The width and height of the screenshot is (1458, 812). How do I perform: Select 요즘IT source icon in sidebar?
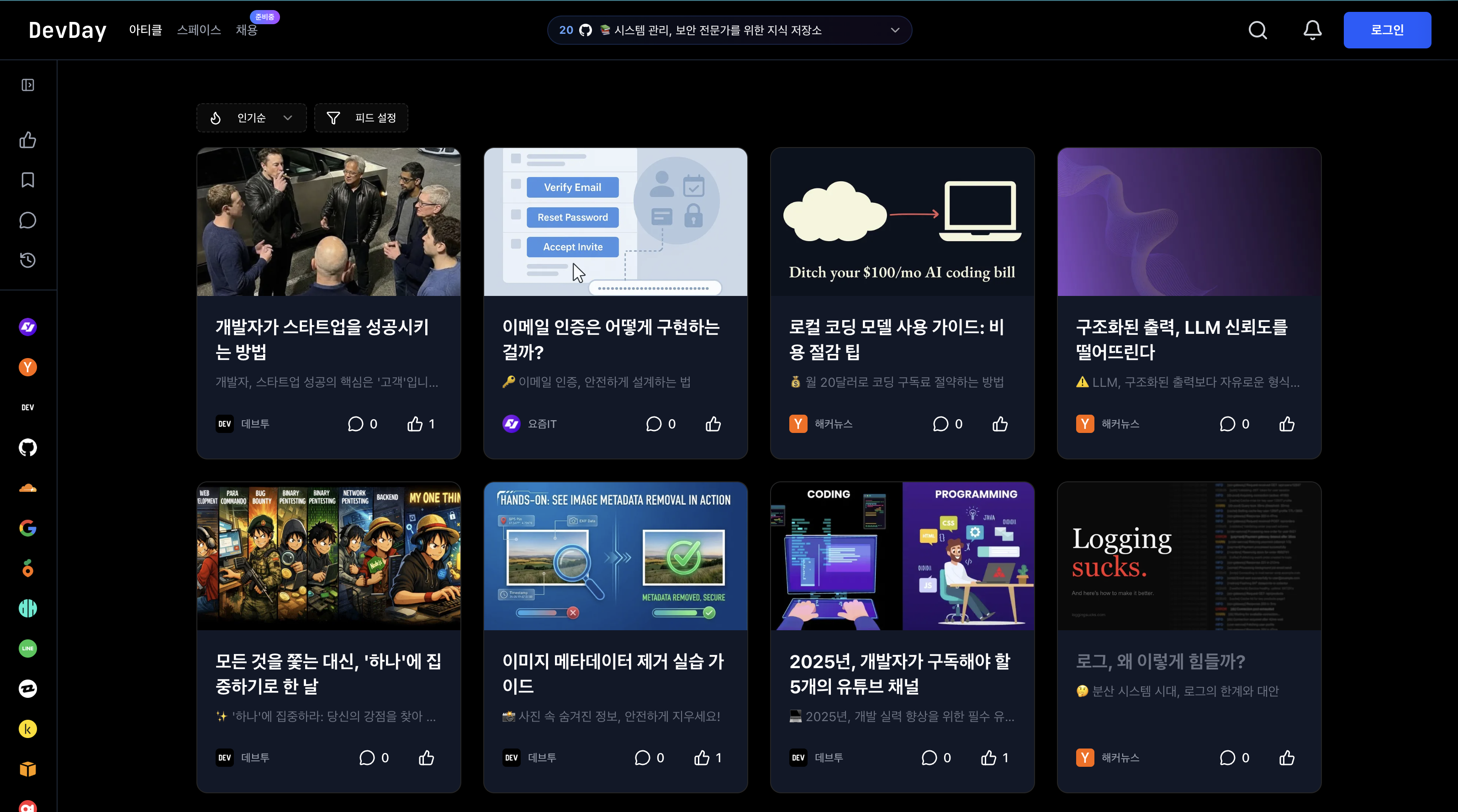[x=28, y=327]
